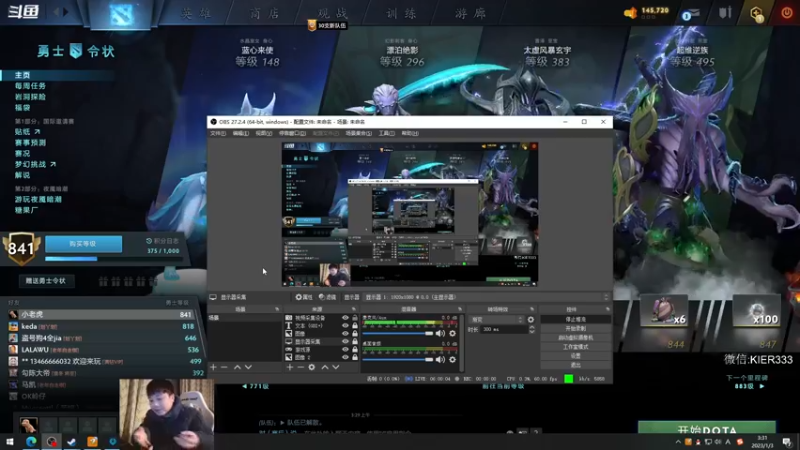Screen dimensions: 800x450
Task: Open source properties gear in sources toolbar
Action: point(312,367)
